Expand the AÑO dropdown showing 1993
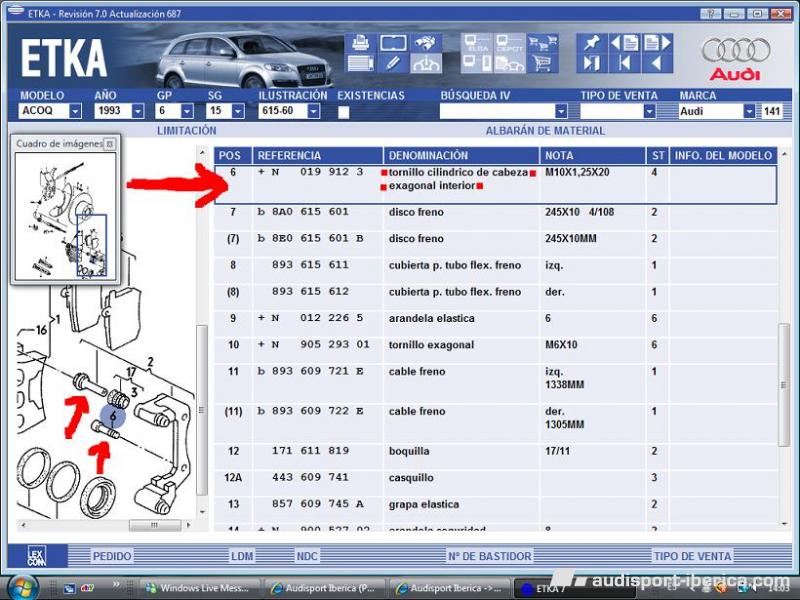 (138, 111)
